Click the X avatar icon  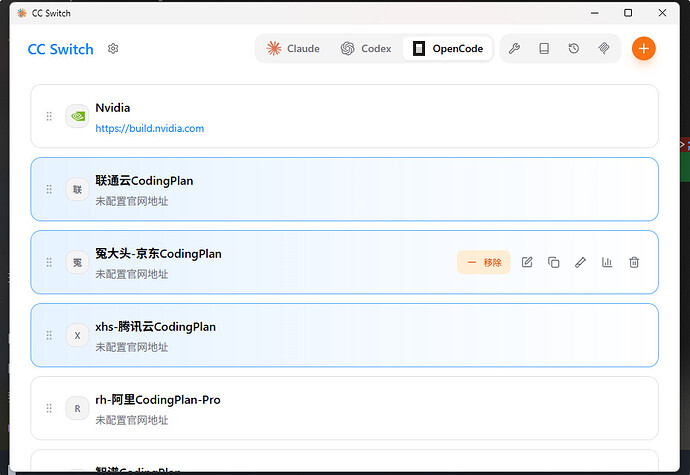[x=77, y=335]
